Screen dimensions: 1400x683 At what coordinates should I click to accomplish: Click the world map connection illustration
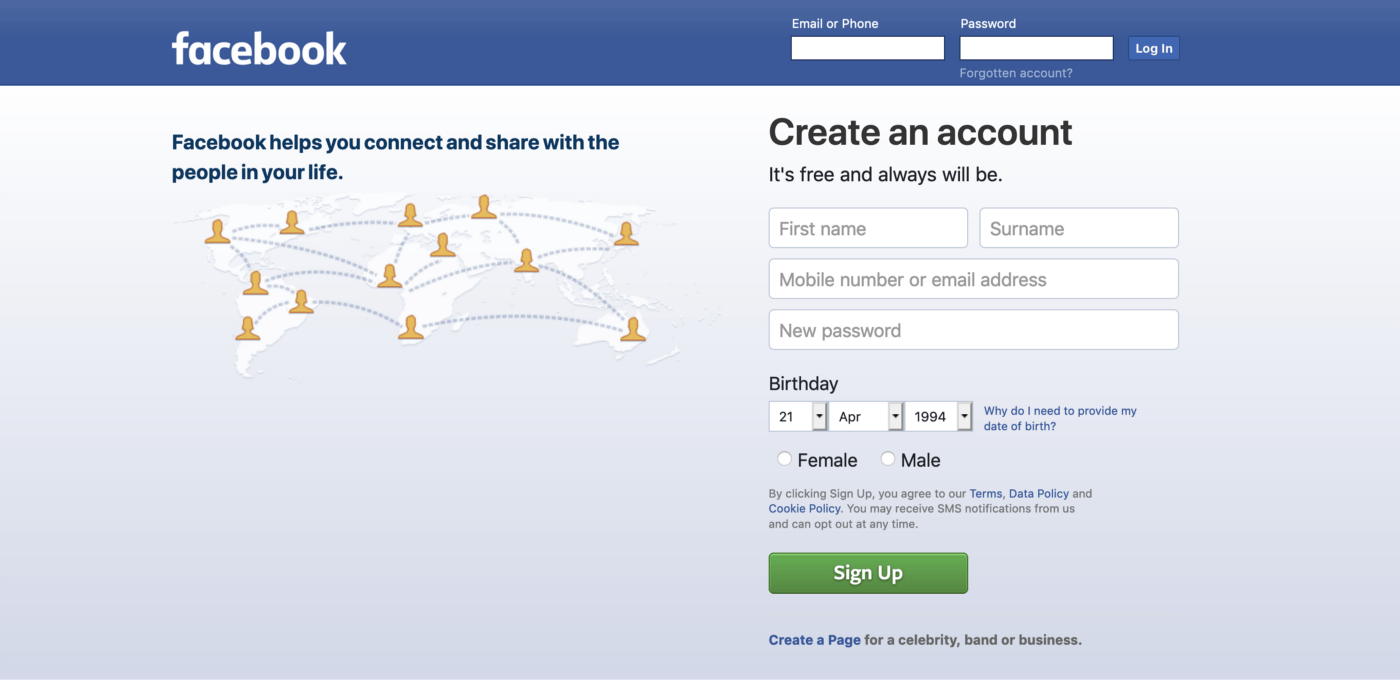pyautogui.click(x=430, y=283)
